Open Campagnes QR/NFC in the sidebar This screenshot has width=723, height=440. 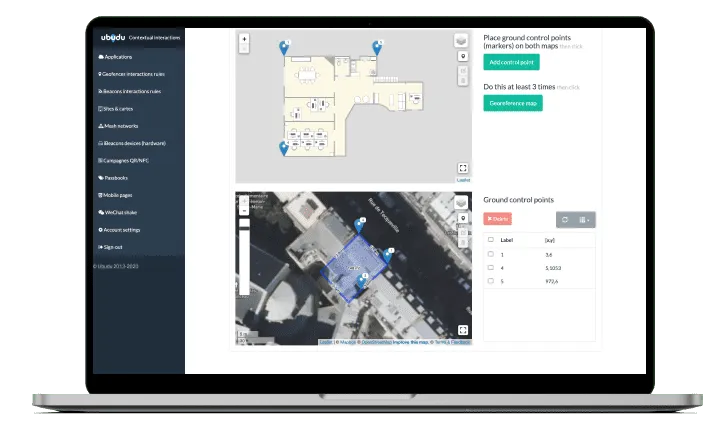(x=123, y=161)
